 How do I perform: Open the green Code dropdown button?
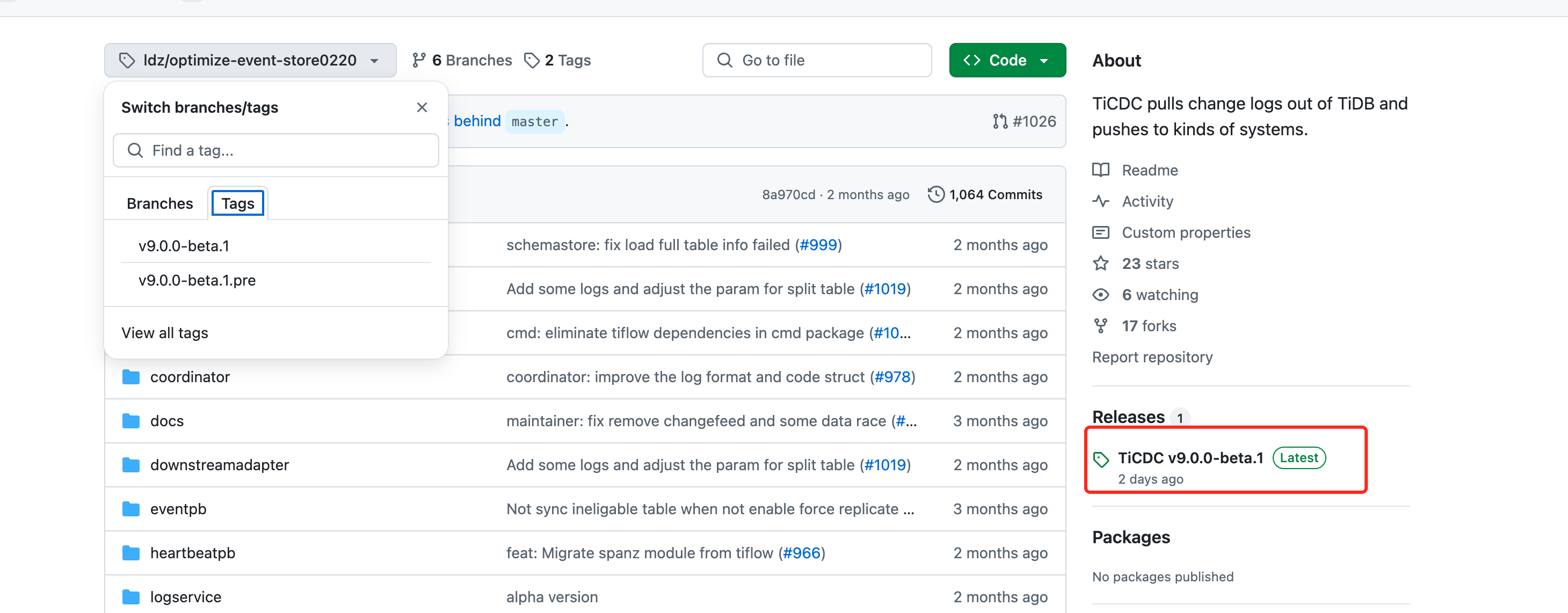(1007, 60)
